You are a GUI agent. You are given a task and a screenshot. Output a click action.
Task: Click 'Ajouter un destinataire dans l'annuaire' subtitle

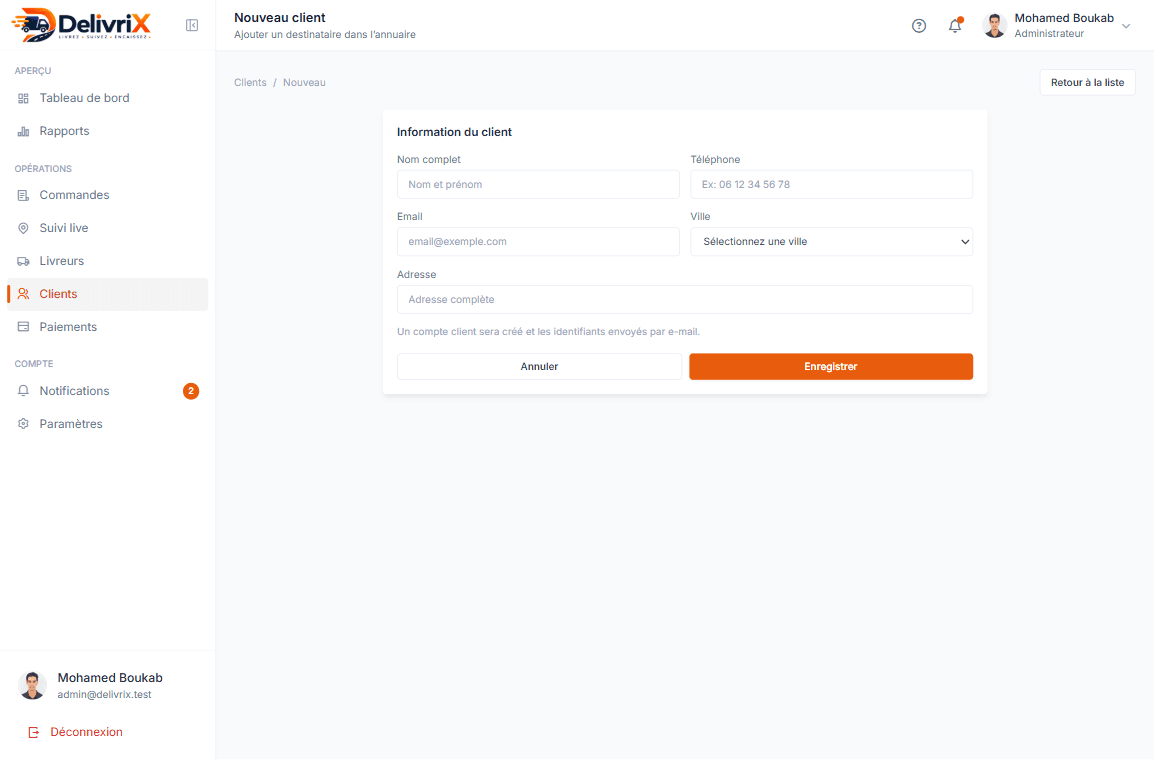coord(325,35)
